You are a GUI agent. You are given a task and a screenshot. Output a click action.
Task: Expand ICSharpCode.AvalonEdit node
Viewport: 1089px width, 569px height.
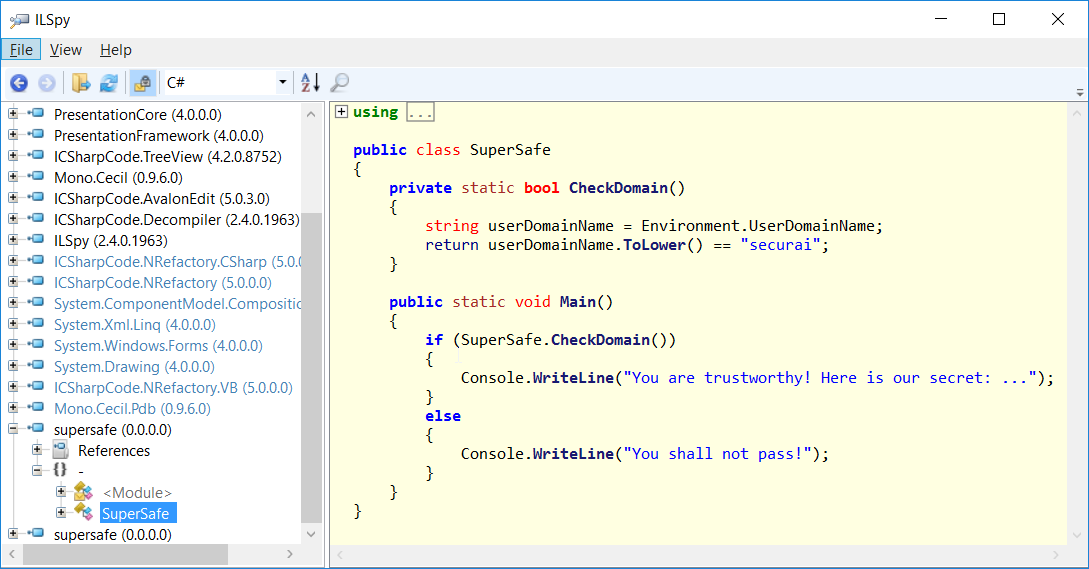coord(13,197)
